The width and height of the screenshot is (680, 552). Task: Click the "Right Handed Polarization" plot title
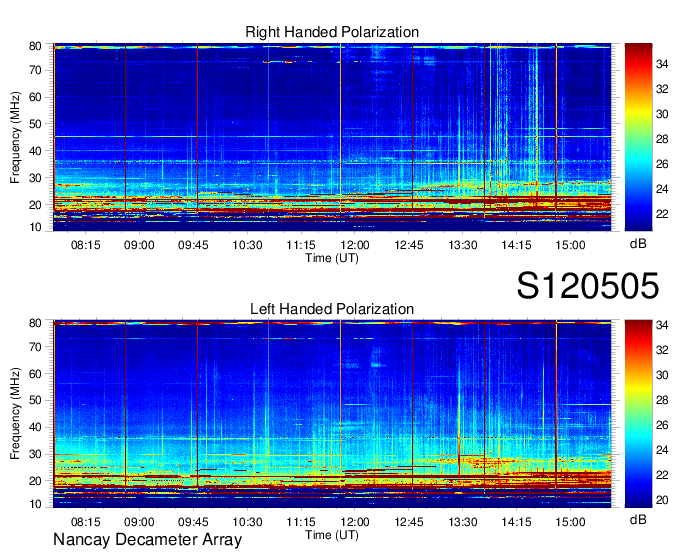[x=332, y=32]
